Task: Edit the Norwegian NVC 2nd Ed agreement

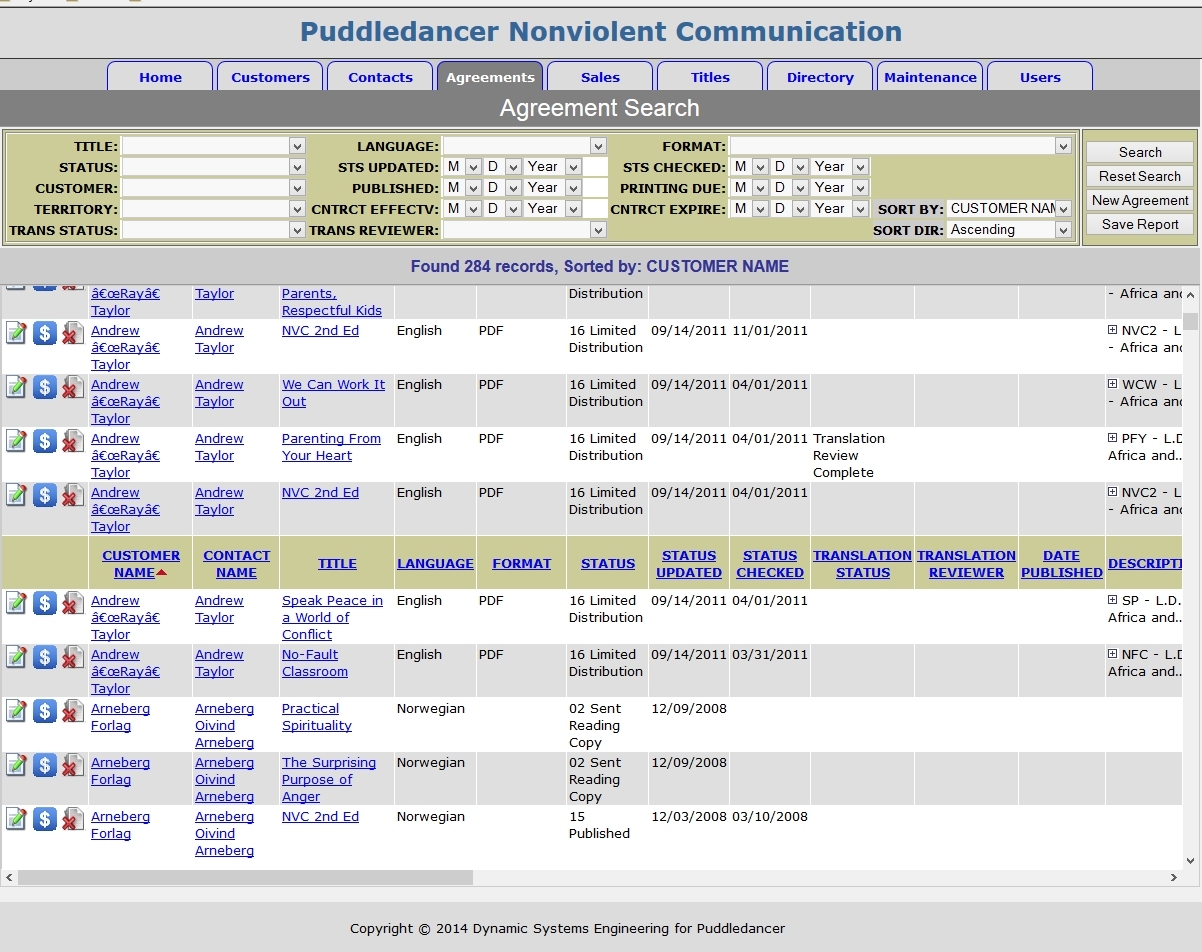Action: 16,819
